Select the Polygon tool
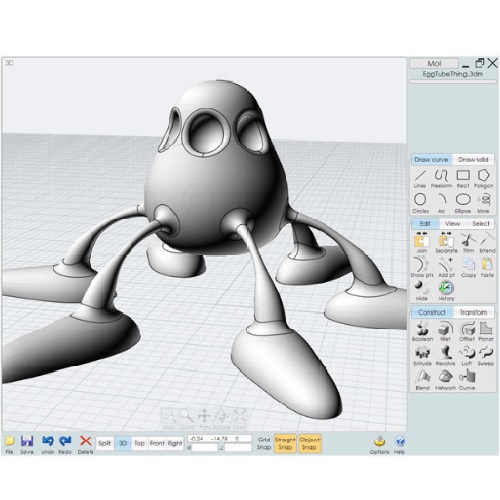Image resolution: width=500 pixels, height=500 pixels. click(483, 179)
